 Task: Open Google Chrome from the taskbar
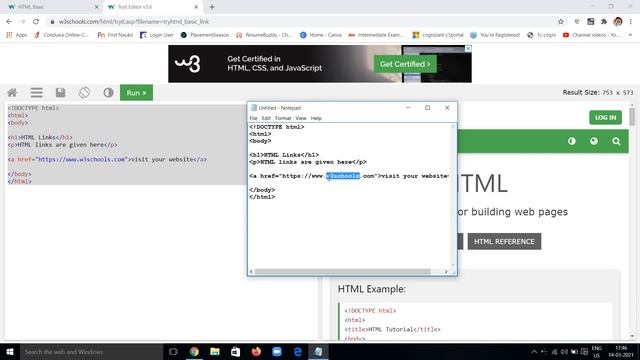pos(194,352)
